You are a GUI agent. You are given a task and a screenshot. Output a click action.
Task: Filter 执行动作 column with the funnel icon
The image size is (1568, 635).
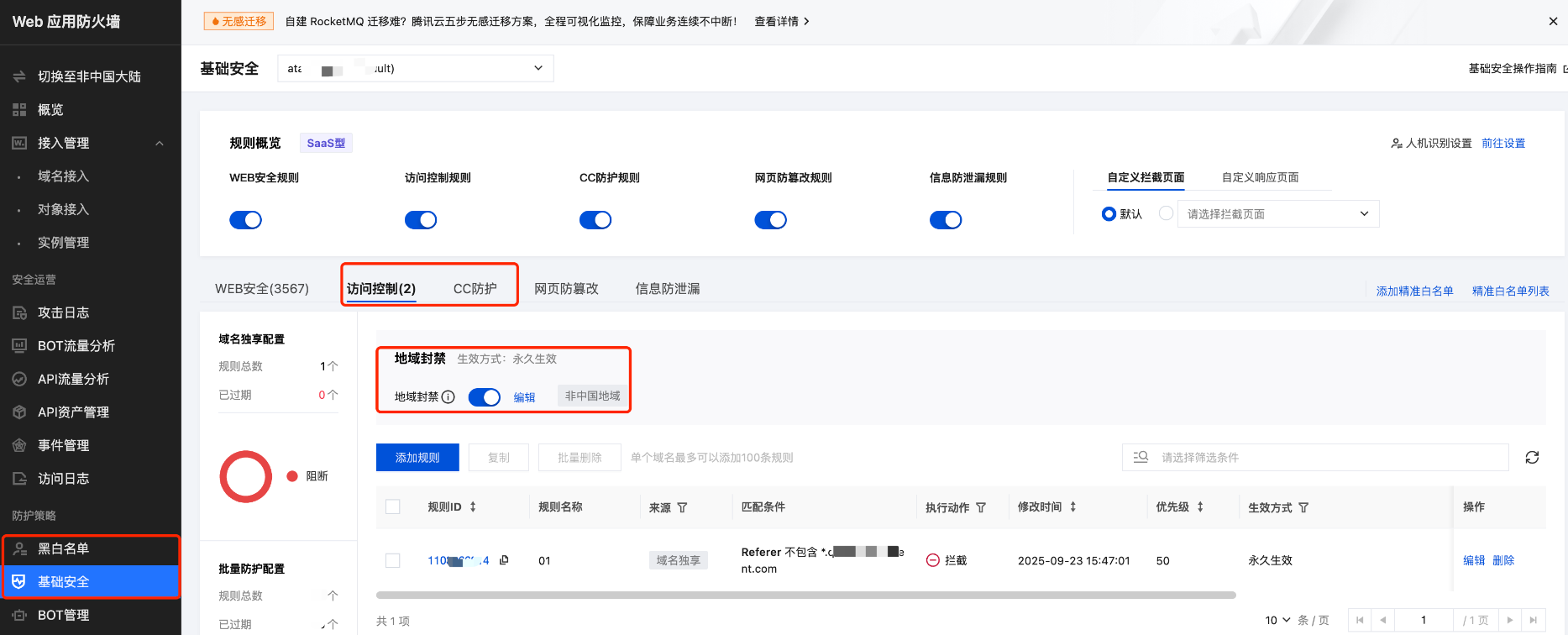[x=981, y=507]
